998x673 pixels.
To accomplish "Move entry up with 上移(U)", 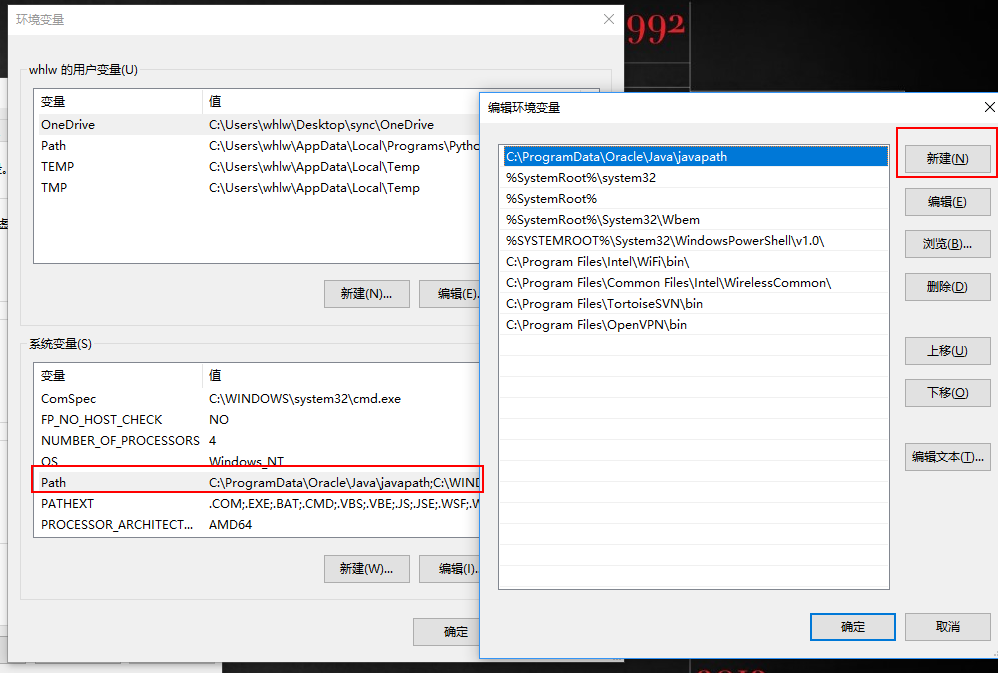I will (947, 351).
